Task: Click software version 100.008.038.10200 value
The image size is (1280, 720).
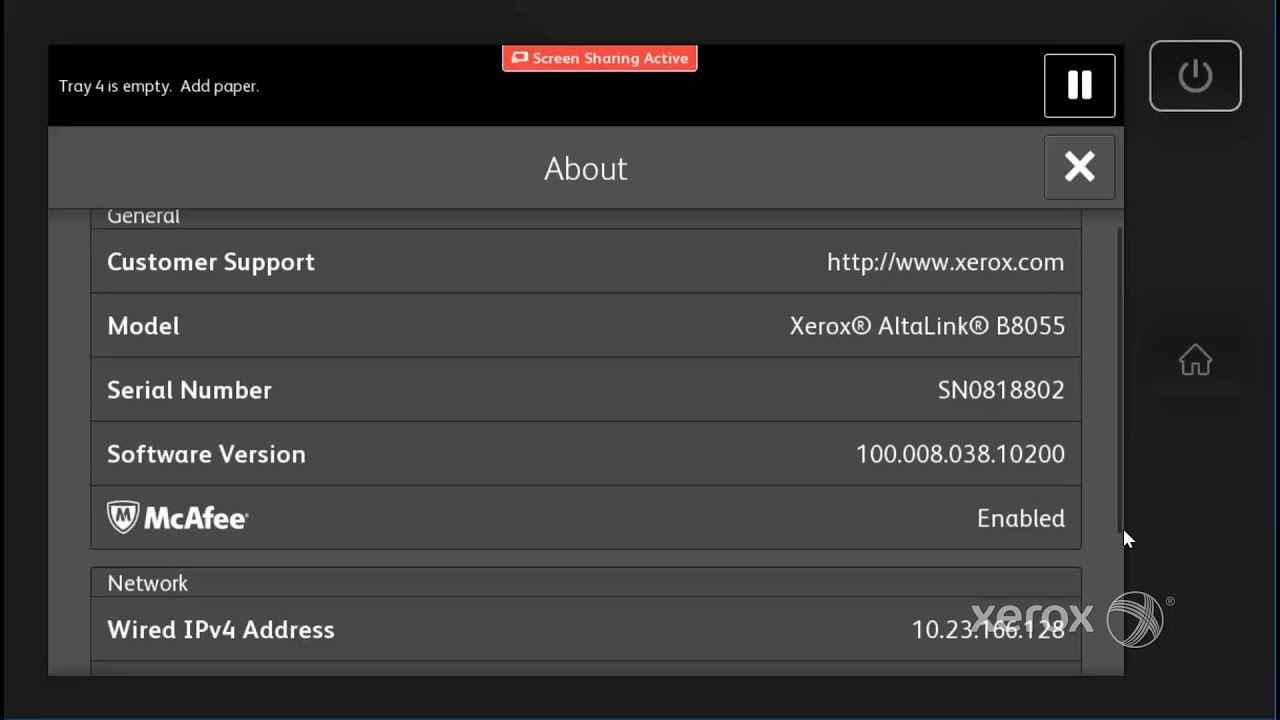Action: (x=960, y=454)
